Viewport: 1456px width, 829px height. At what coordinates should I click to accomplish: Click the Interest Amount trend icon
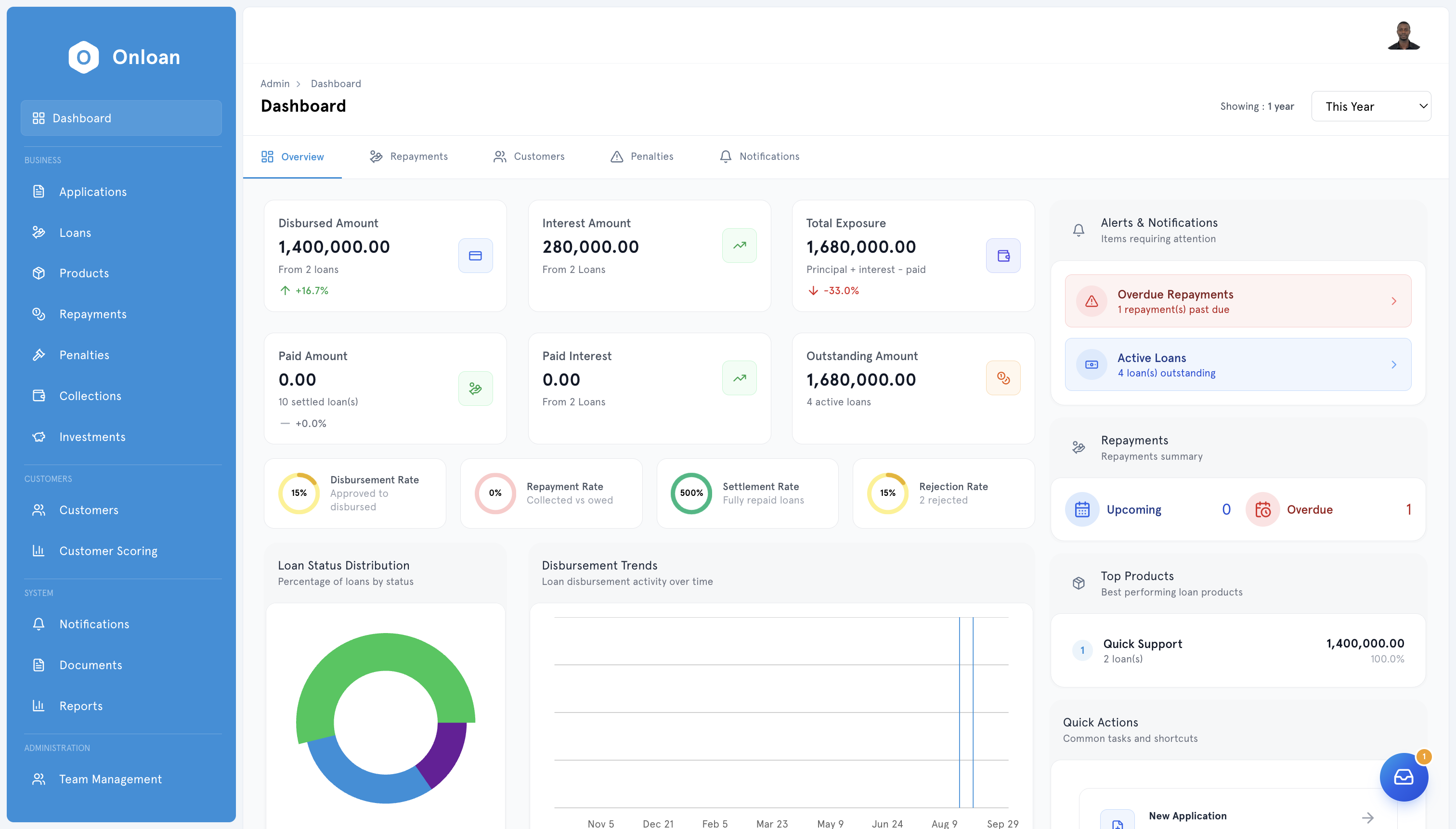click(x=739, y=246)
